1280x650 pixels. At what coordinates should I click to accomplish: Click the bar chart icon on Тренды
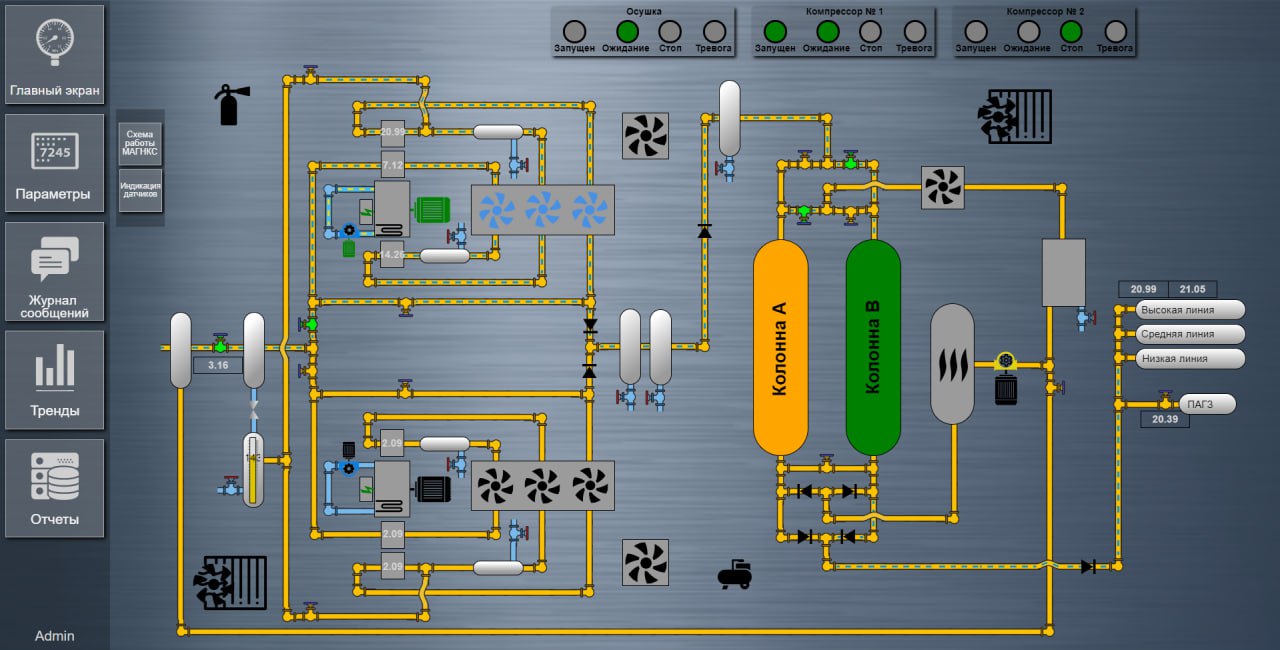tap(54, 366)
